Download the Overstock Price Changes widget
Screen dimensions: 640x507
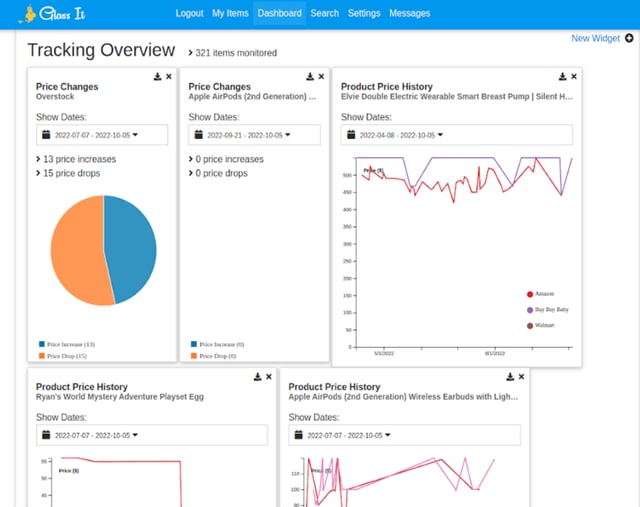click(158, 76)
